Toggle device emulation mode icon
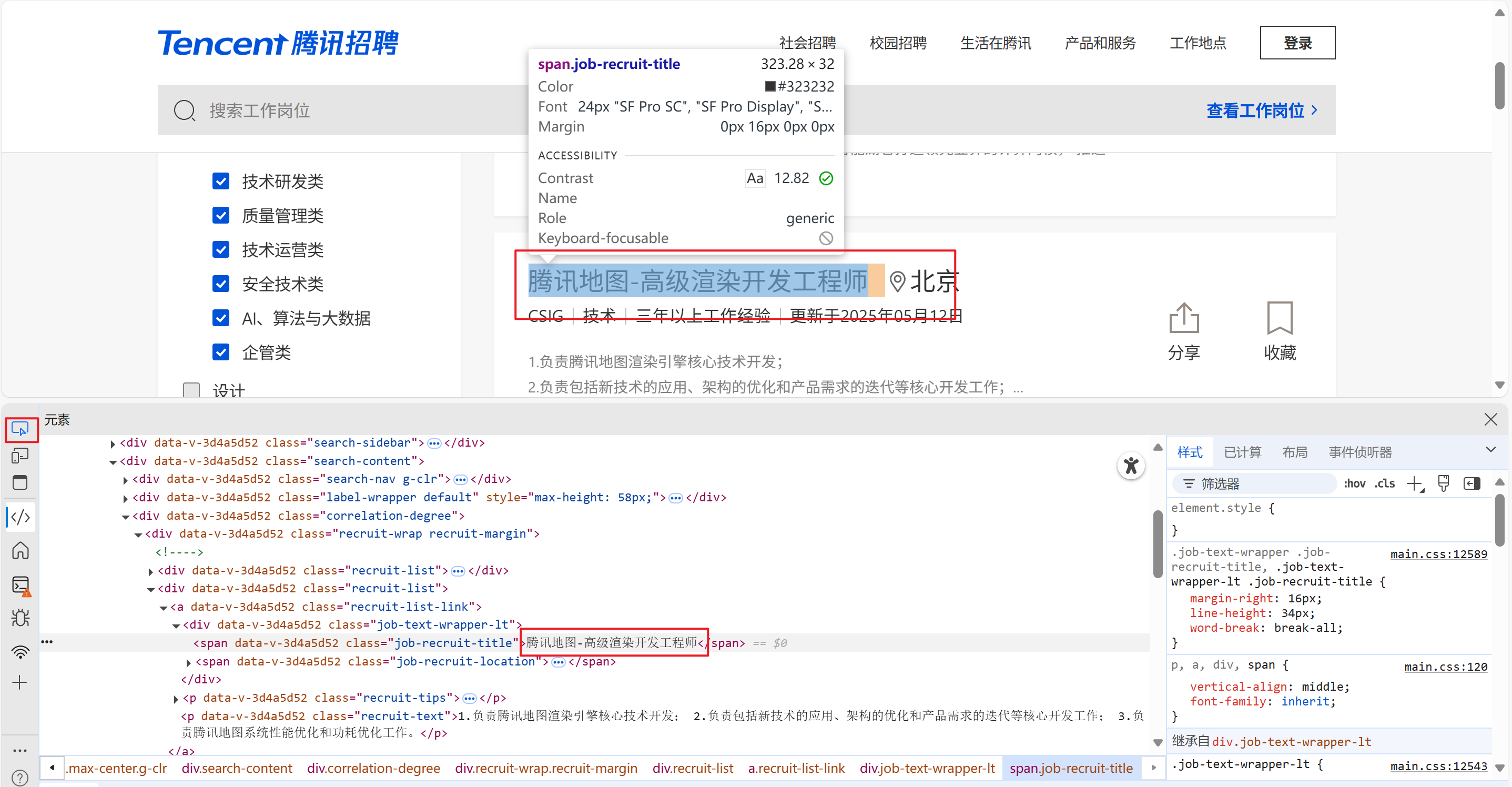The height and width of the screenshot is (787, 1512). (20, 456)
